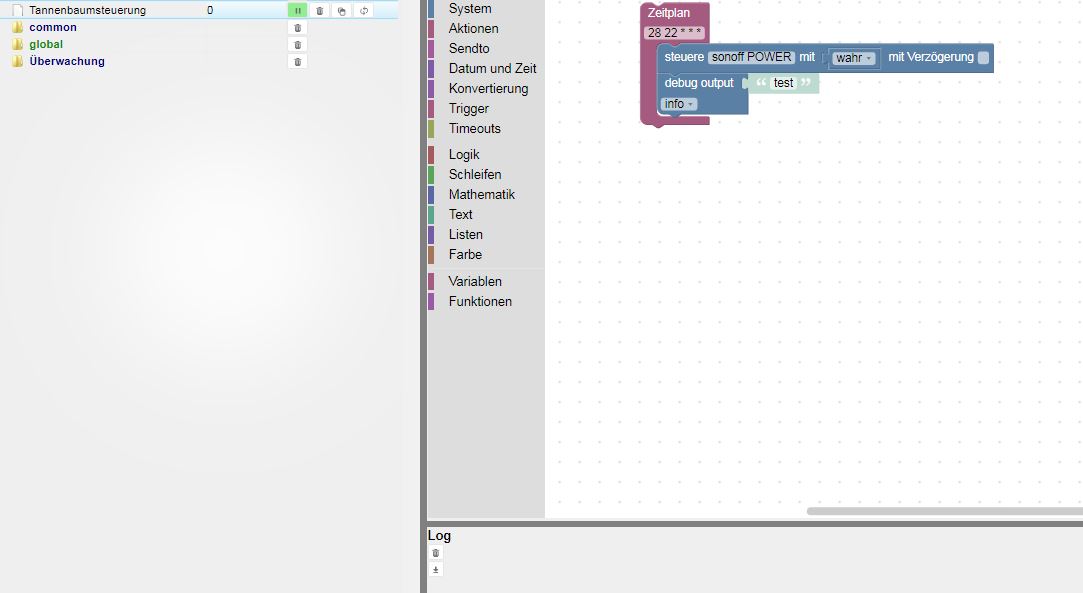Open the Mathematik block category

(x=481, y=195)
